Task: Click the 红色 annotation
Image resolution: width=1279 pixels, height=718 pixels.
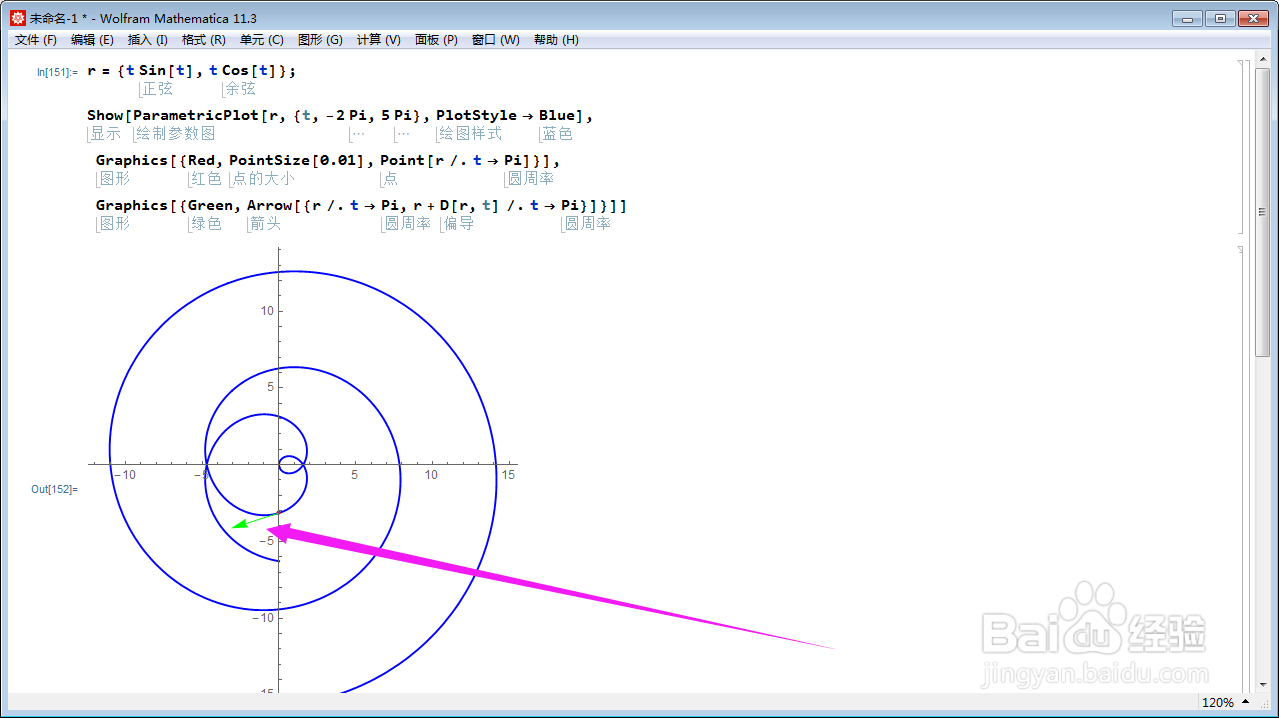Action: point(206,179)
